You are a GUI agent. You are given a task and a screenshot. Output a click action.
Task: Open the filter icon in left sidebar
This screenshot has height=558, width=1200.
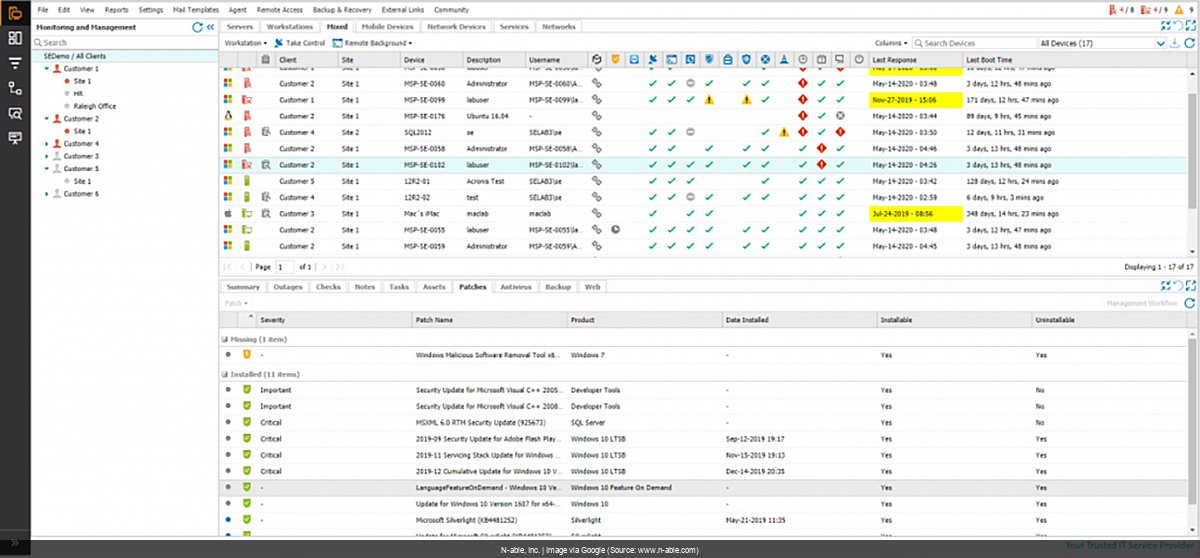[x=15, y=63]
